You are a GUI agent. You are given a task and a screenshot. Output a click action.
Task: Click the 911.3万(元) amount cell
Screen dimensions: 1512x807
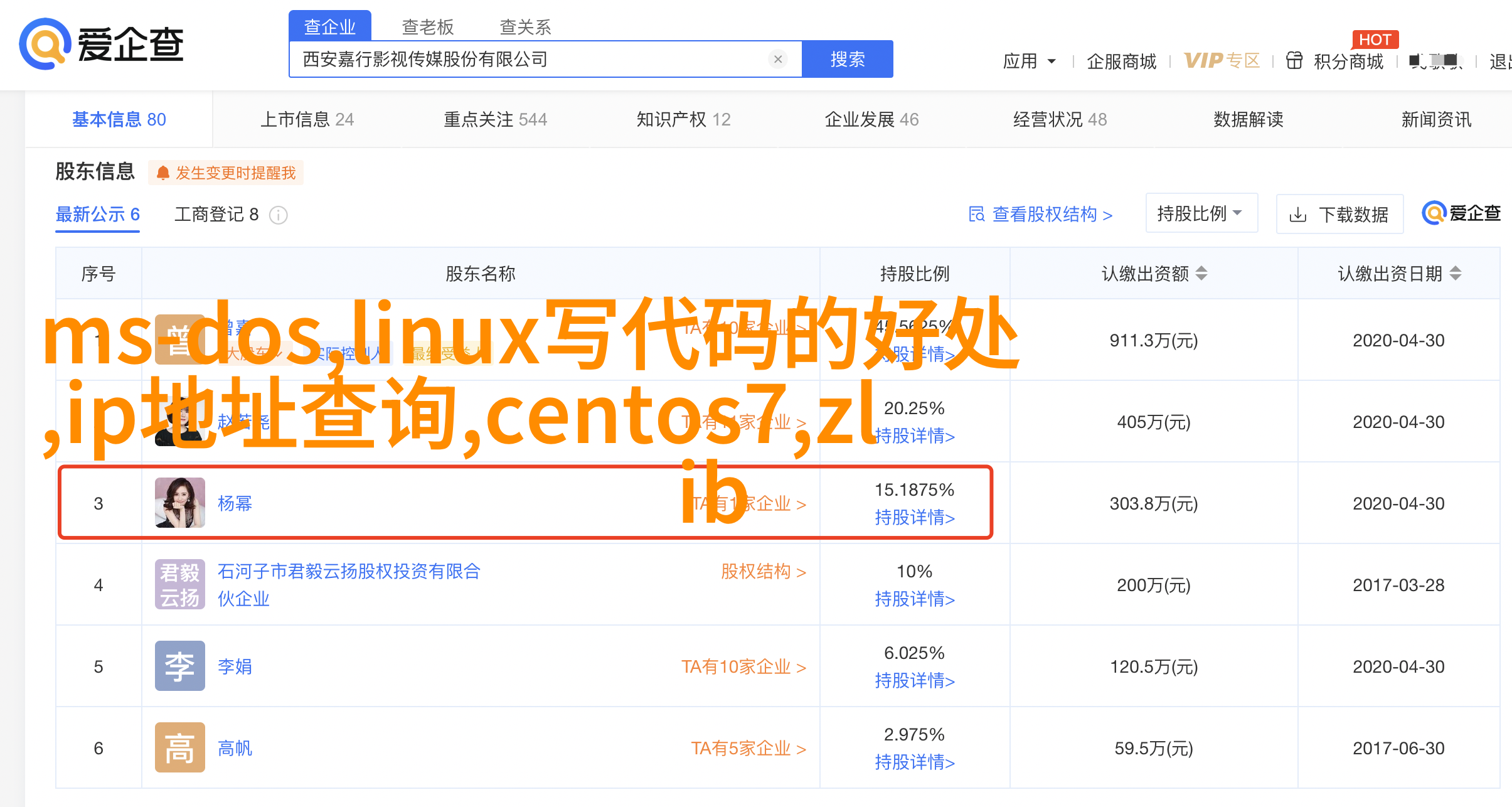click(x=1154, y=340)
